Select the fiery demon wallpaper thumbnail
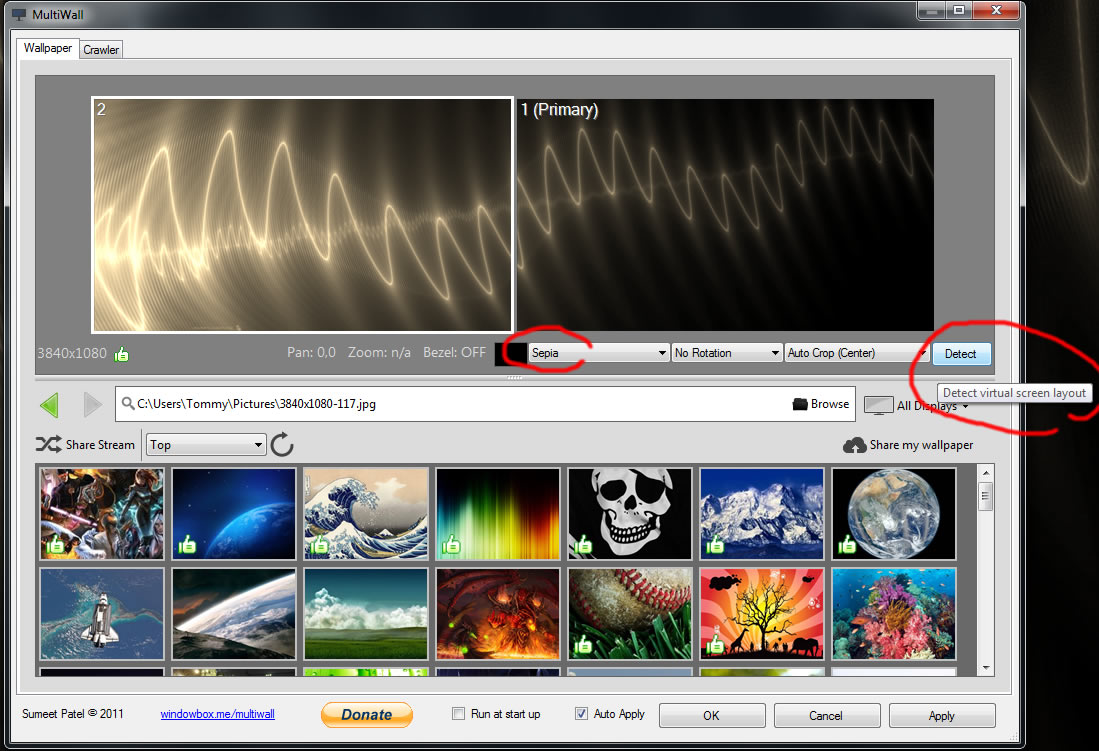This screenshot has height=751, width=1099. pyautogui.click(x=498, y=614)
